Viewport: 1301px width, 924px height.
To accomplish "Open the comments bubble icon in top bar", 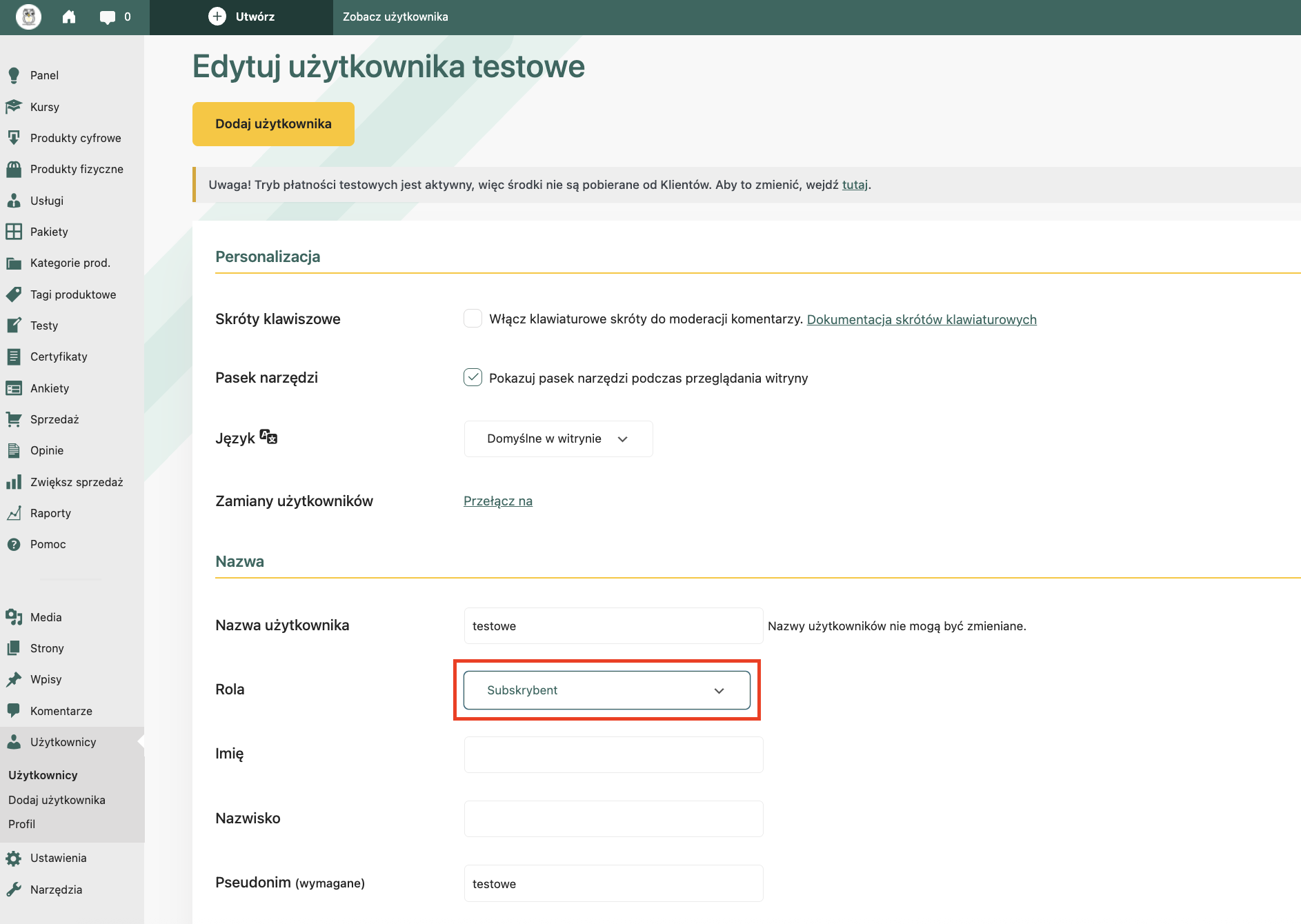I will pyautogui.click(x=108, y=17).
